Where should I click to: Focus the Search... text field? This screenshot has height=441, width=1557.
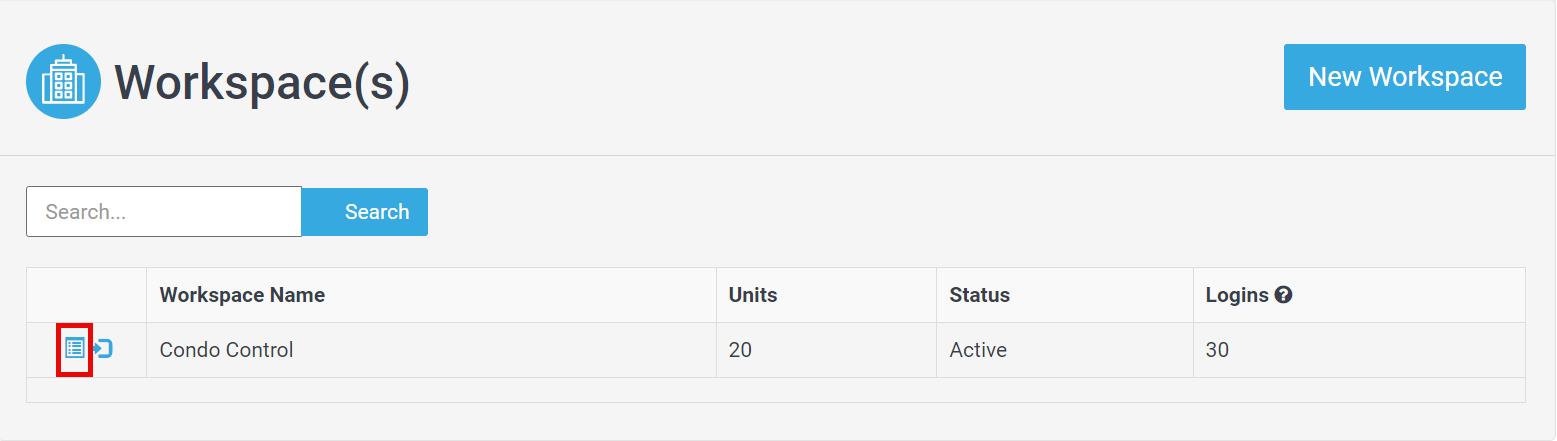[164, 212]
